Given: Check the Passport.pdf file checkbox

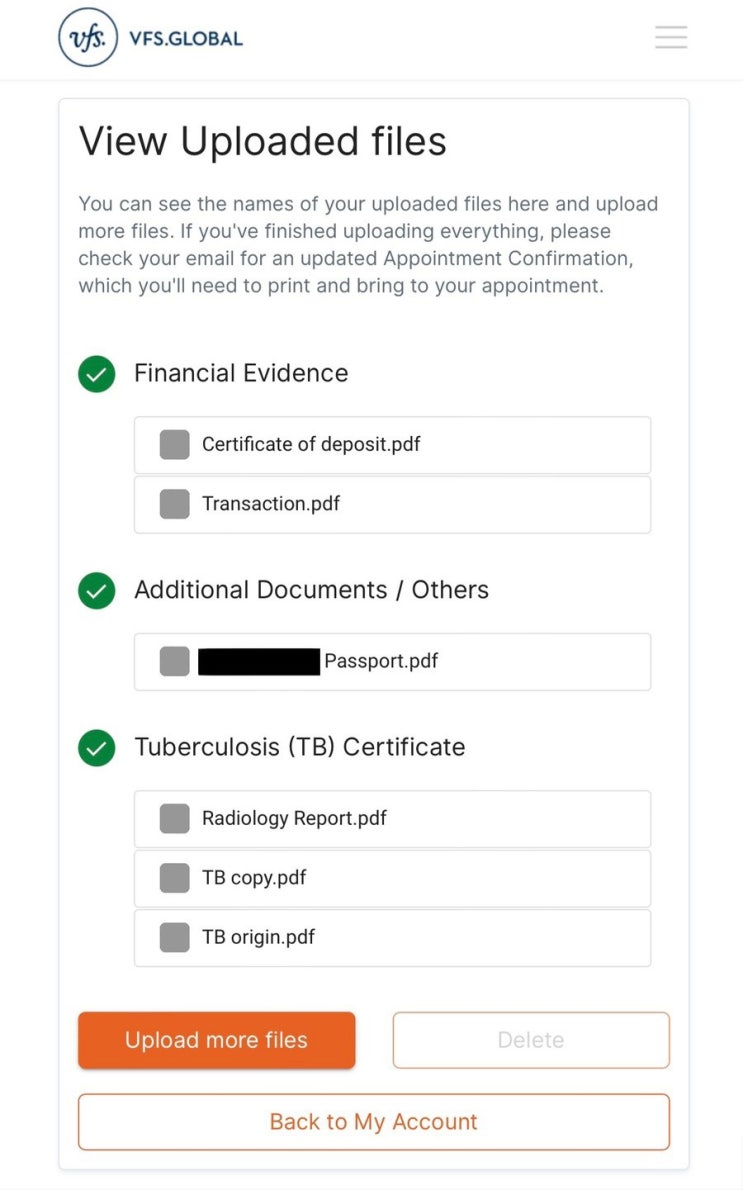Looking at the screenshot, I should point(175,661).
